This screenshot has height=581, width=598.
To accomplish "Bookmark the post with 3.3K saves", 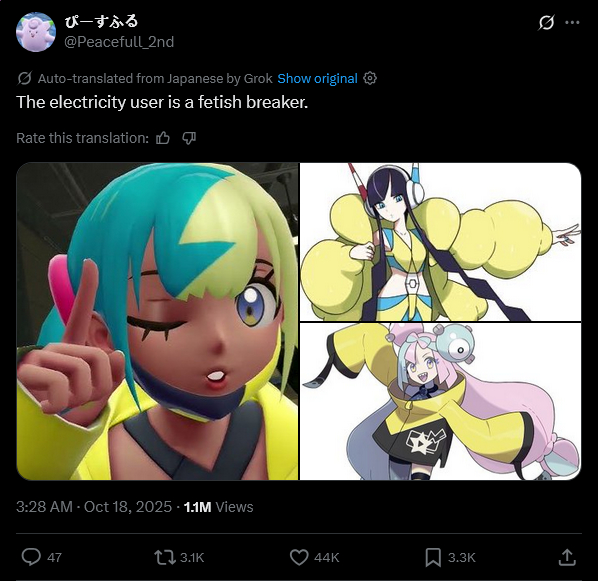I will (433, 557).
